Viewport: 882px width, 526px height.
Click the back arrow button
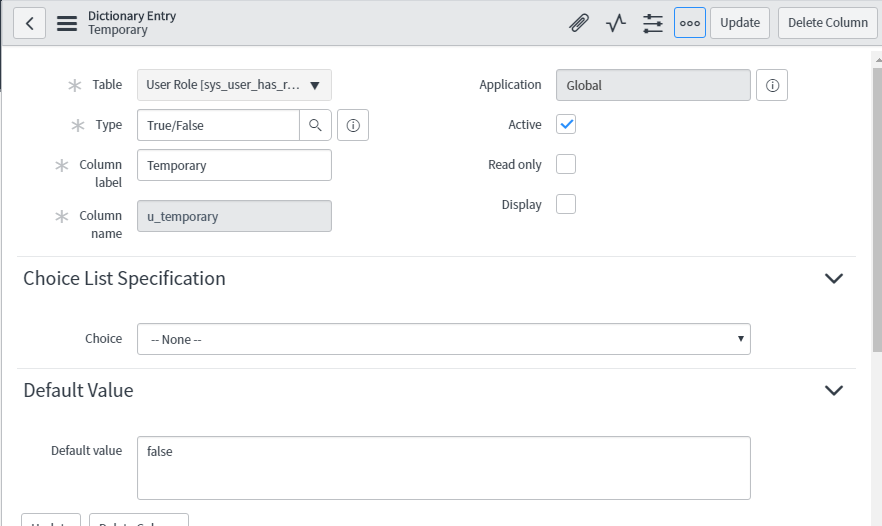30,23
